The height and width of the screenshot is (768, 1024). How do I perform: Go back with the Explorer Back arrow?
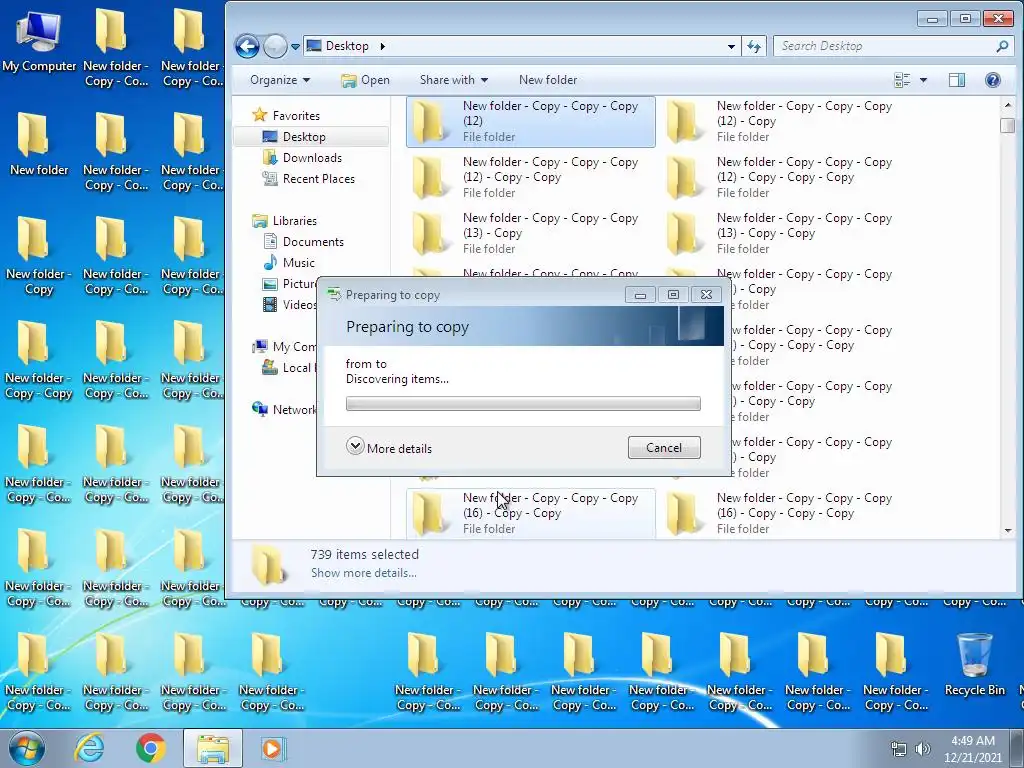(x=247, y=46)
